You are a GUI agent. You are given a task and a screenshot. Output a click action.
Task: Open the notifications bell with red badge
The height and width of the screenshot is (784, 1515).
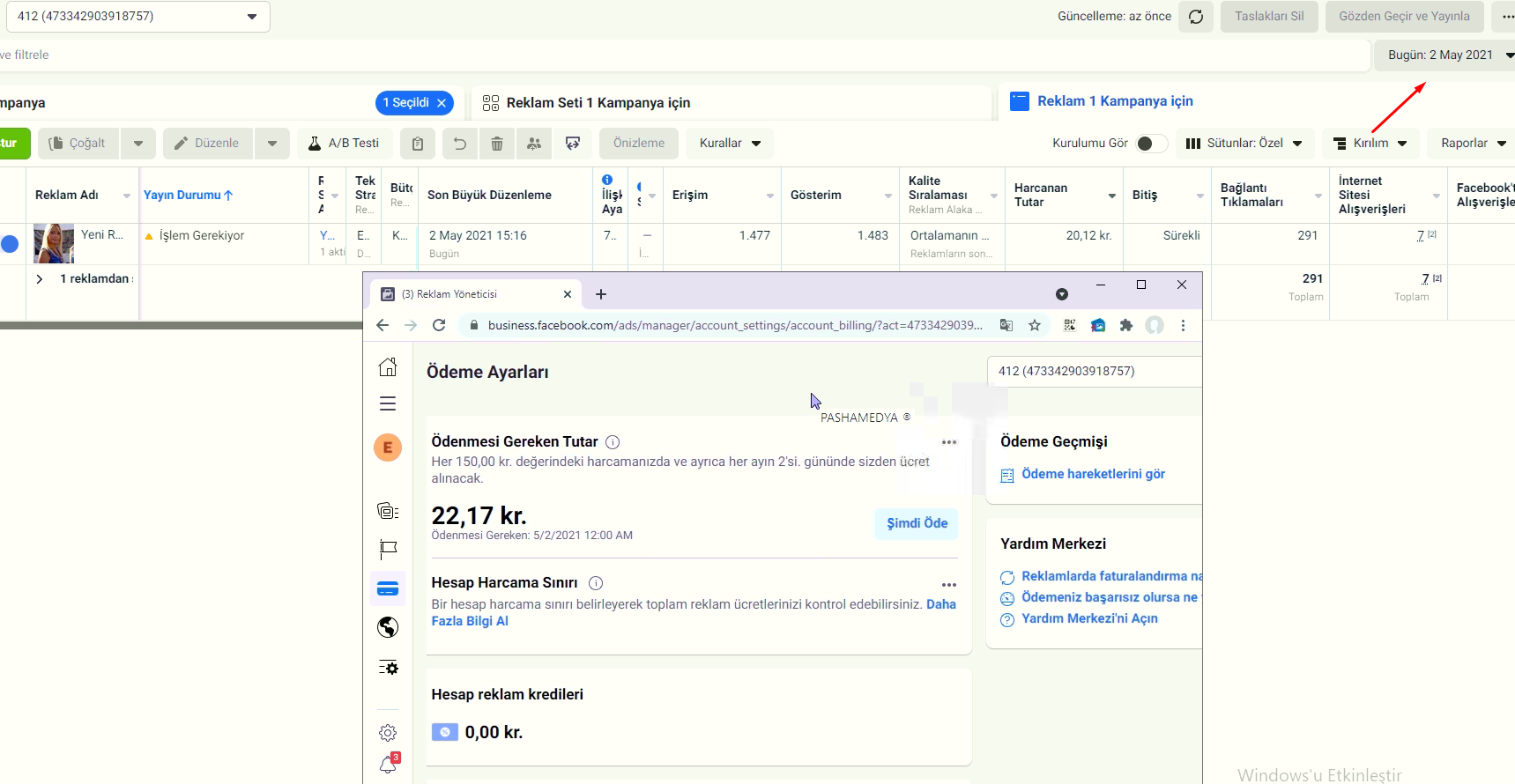tap(388, 764)
